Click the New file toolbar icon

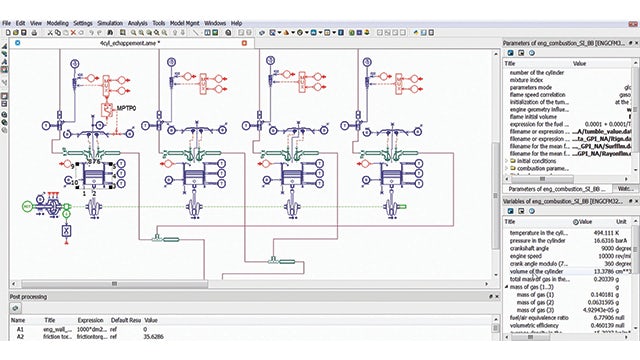(x=8, y=33)
